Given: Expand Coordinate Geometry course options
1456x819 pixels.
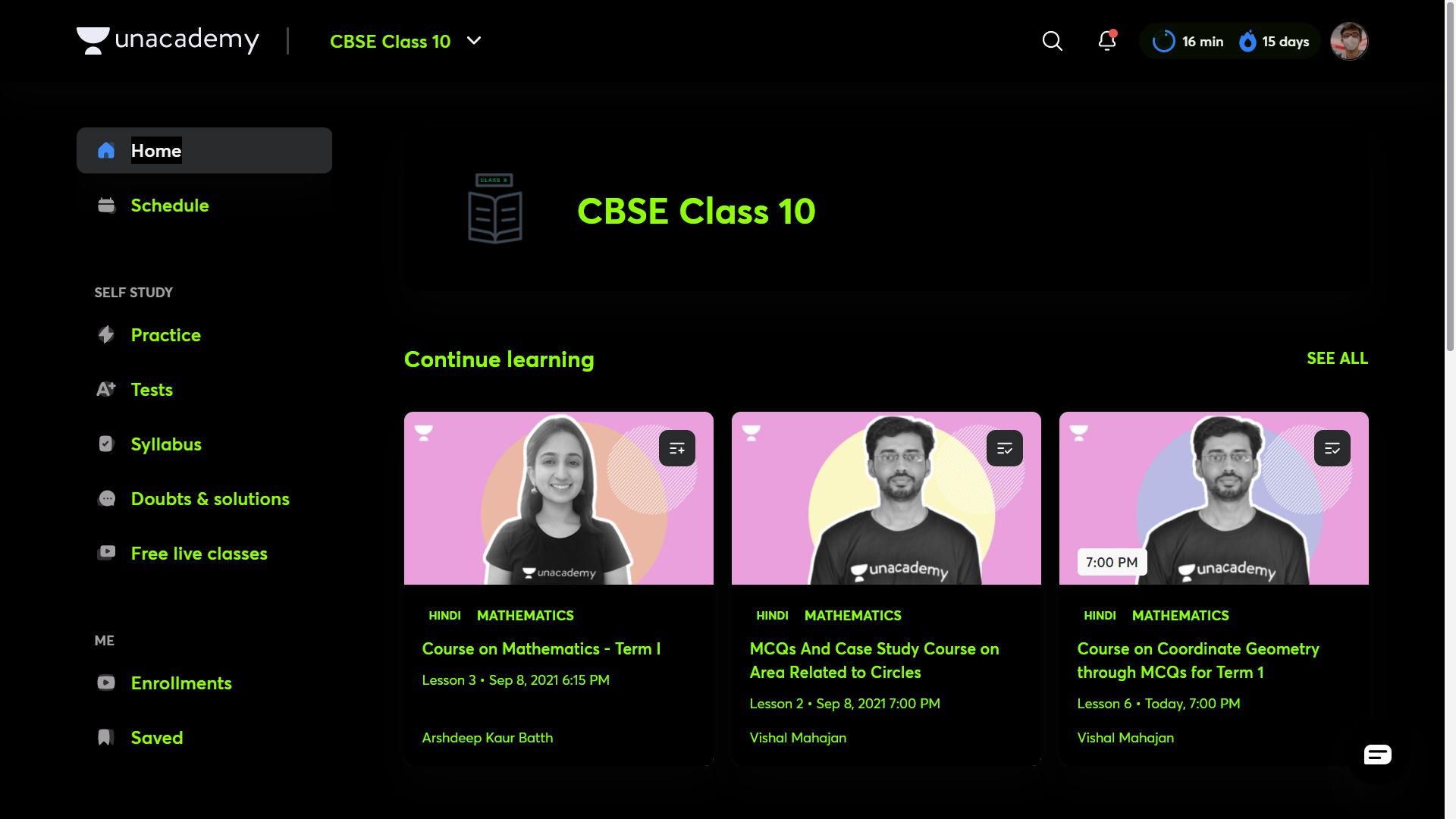Looking at the screenshot, I should click(x=1331, y=448).
